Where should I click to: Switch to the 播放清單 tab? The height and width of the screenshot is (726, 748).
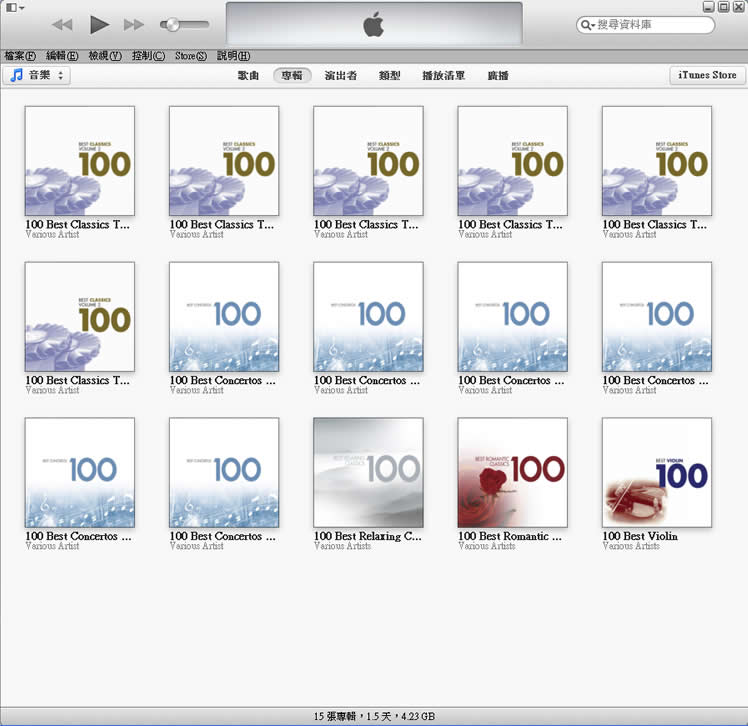[444, 75]
